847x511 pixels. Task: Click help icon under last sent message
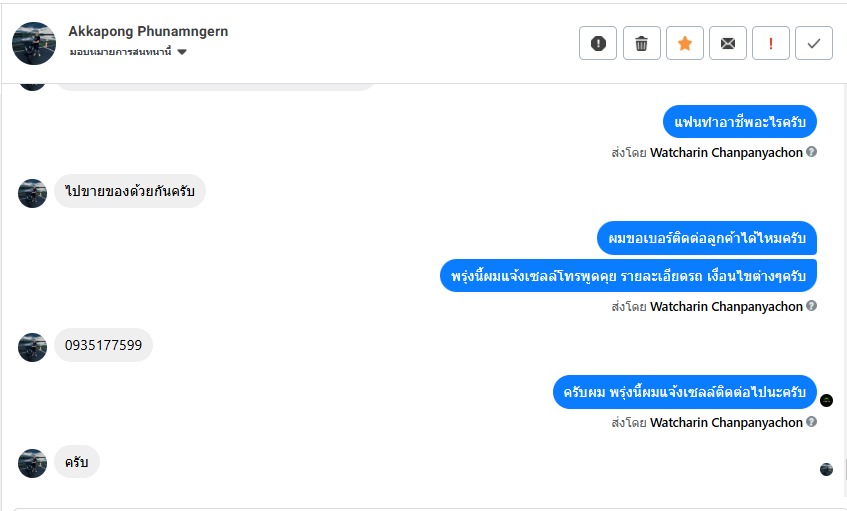point(812,422)
